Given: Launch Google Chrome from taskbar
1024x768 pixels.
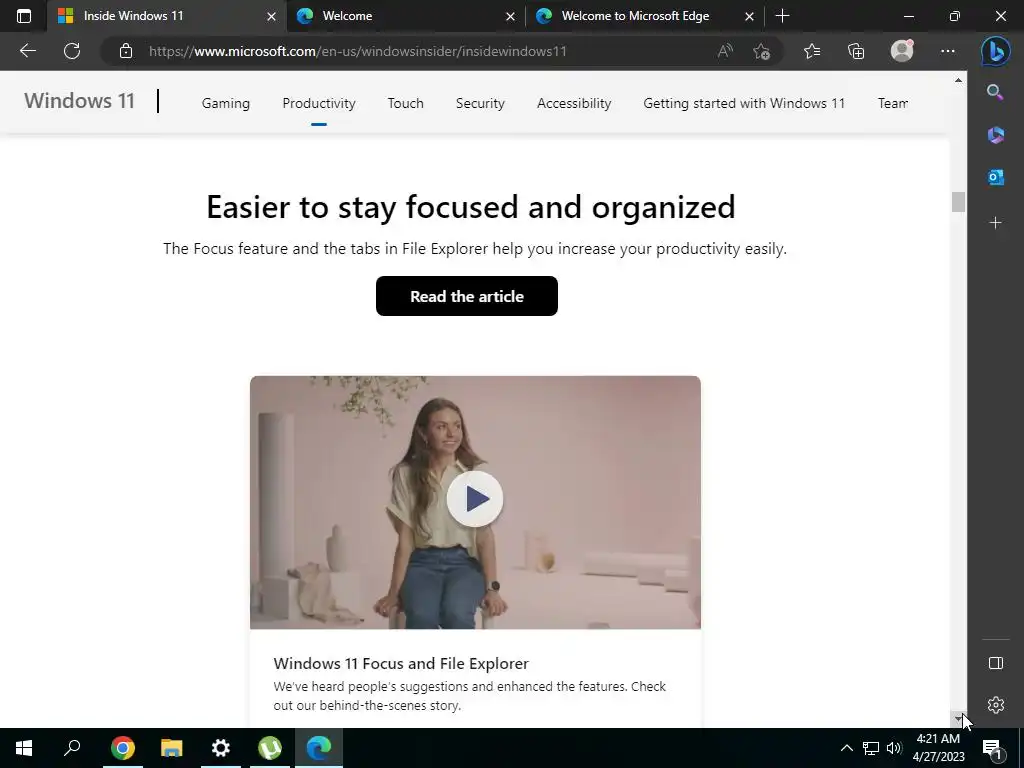Looking at the screenshot, I should (123, 748).
